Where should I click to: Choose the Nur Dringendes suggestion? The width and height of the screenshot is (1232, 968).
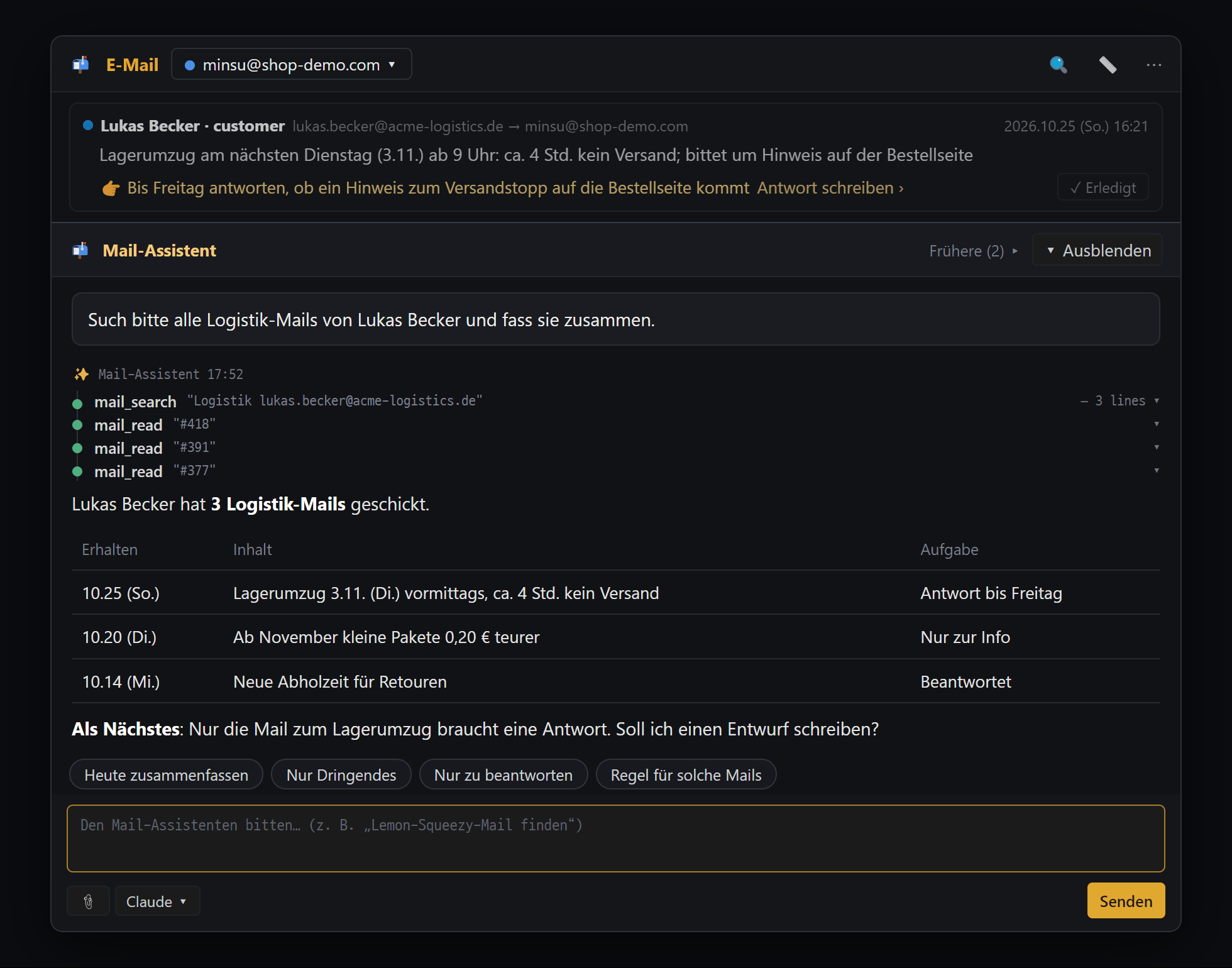point(341,774)
